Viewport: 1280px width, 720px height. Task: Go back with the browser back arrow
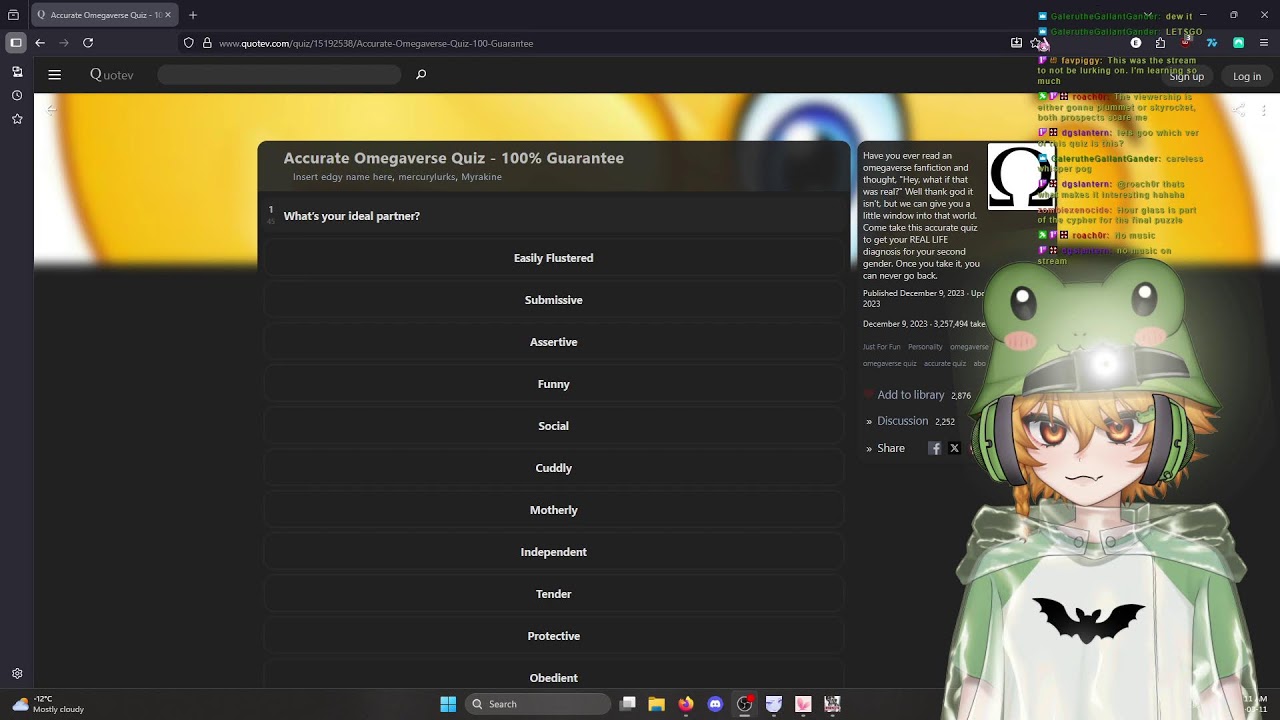tap(40, 43)
